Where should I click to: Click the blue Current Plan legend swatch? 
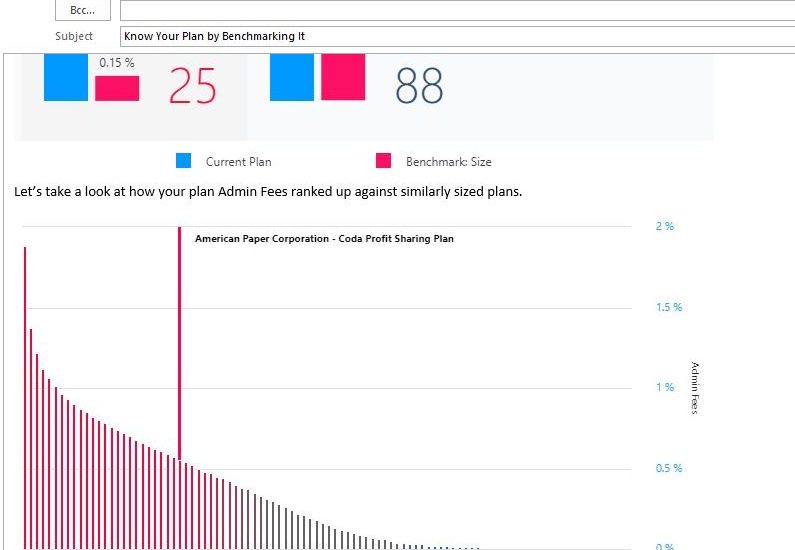[183, 161]
